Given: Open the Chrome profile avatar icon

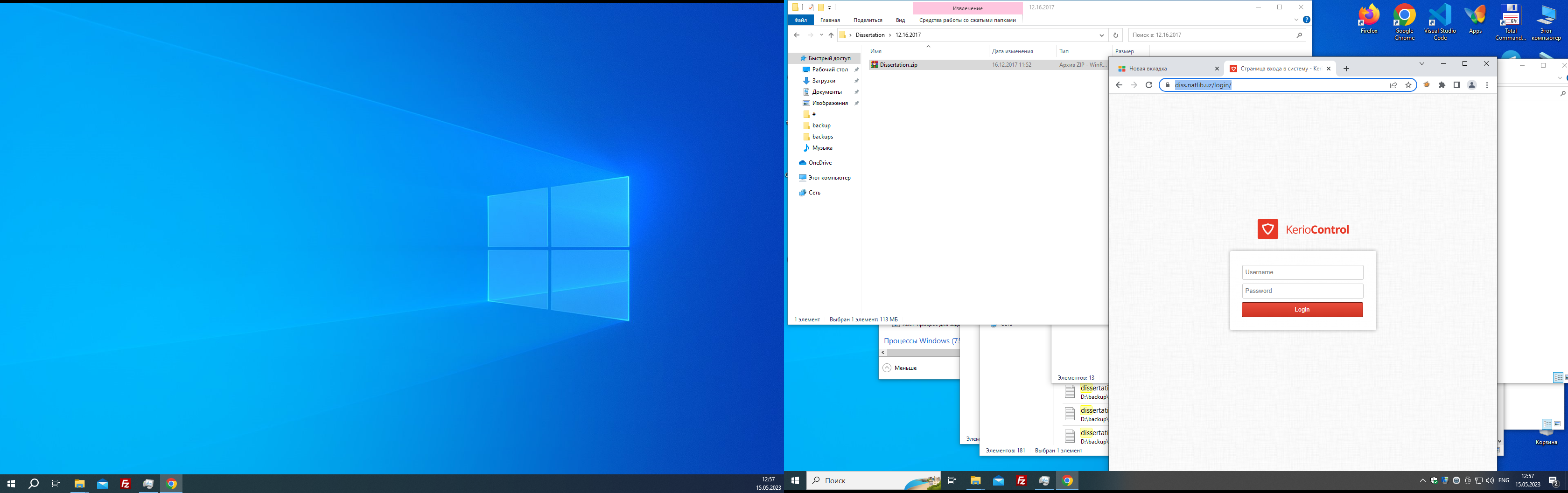Looking at the screenshot, I should click(x=1472, y=85).
